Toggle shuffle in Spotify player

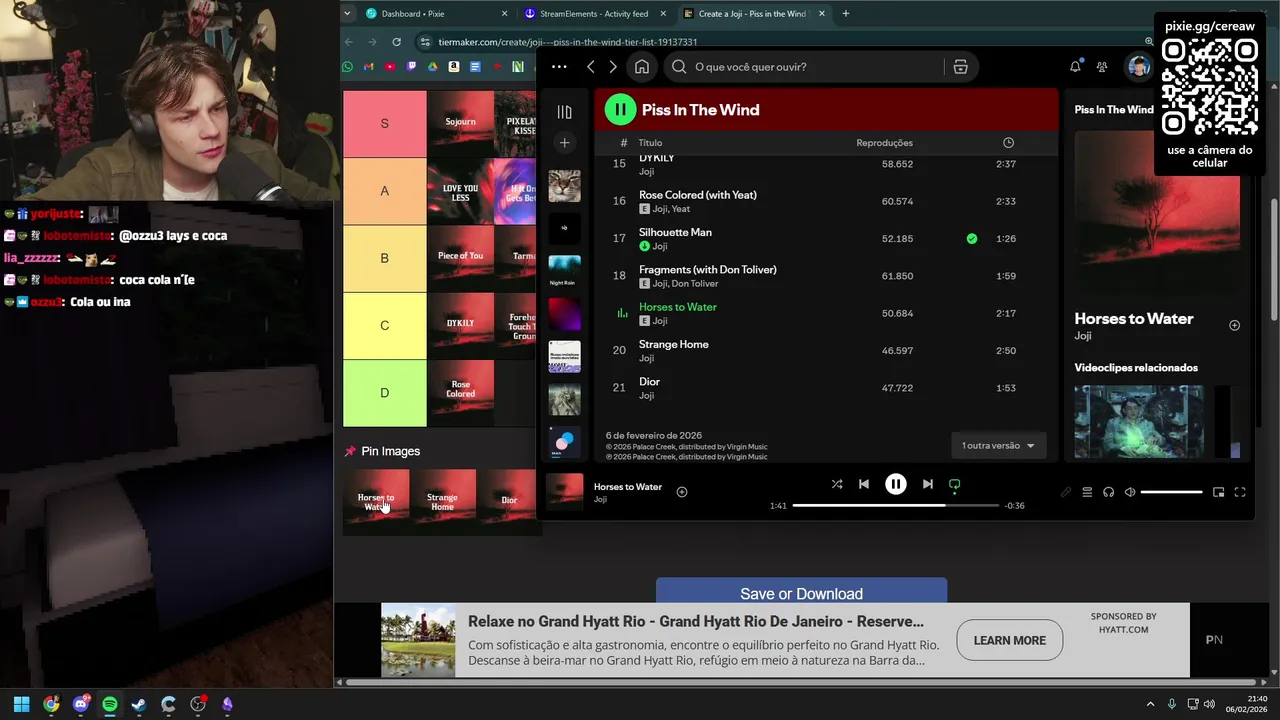click(837, 484)
